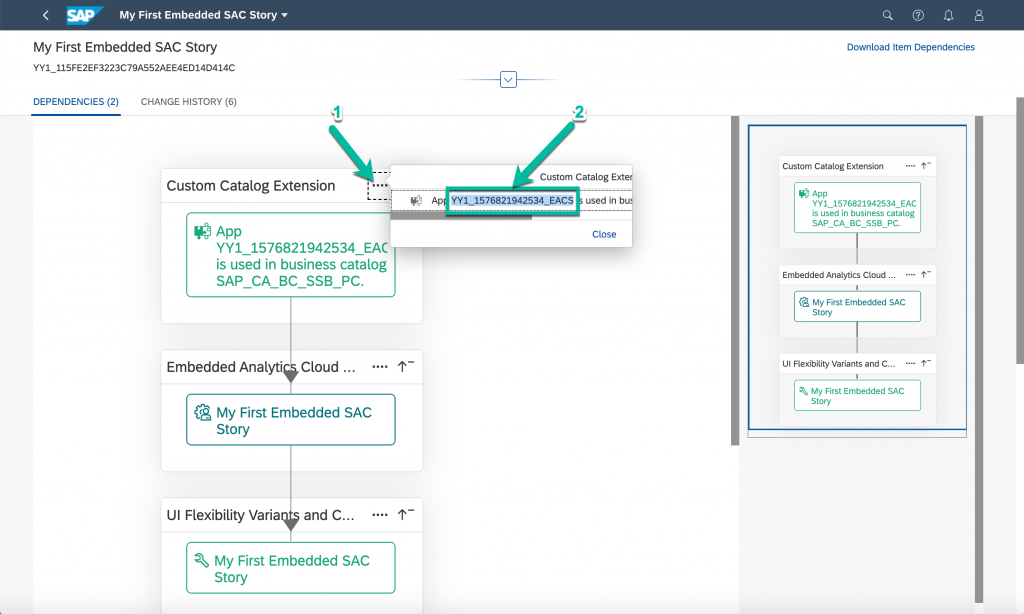The width and height of the screenshot is (1024, 614).
Task: Collapse the UI Flexibility Variants group in the main graph
Action: coord(406,515)
